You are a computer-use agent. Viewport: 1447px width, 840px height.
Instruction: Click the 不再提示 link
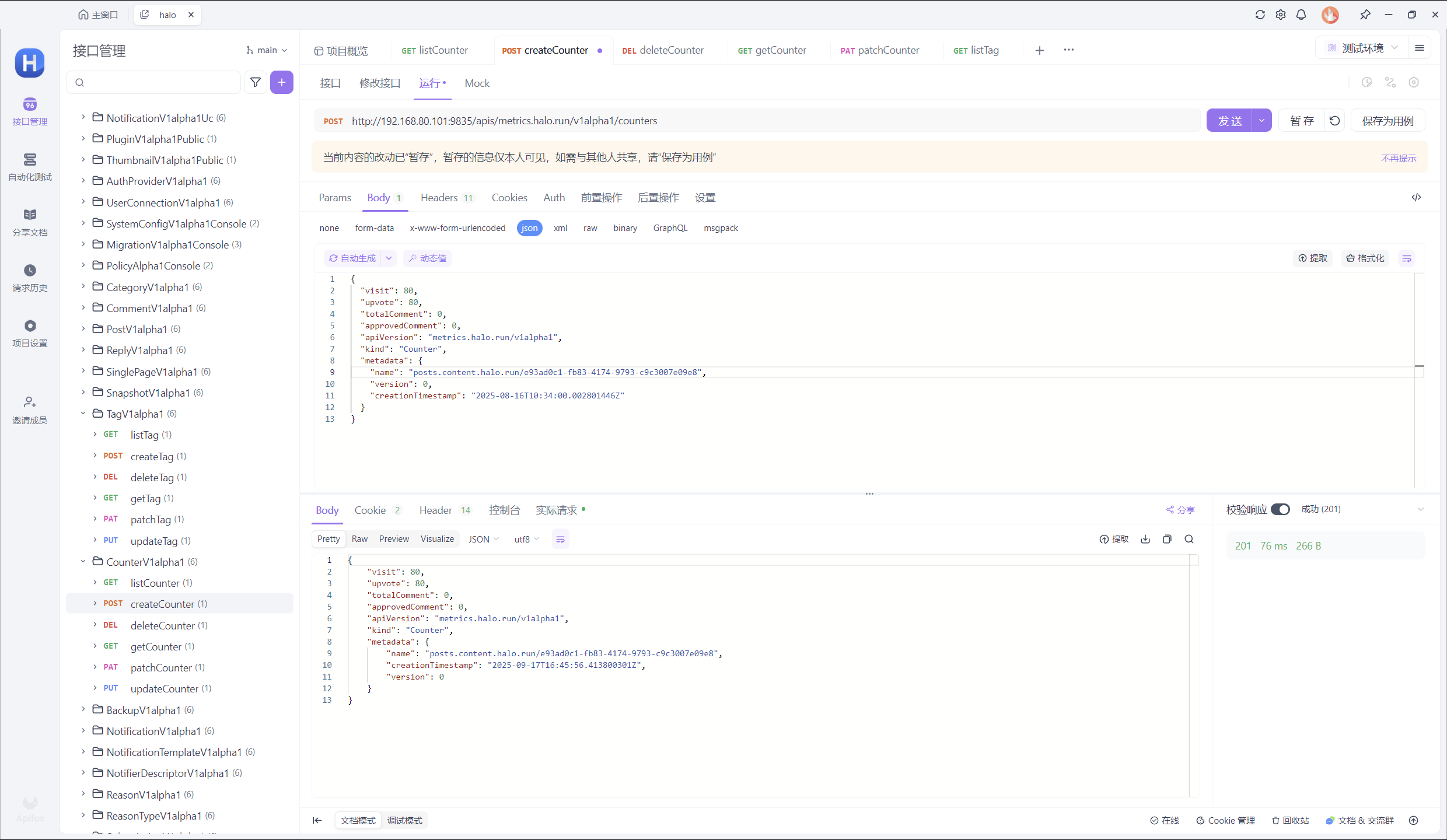point(1399,158)
